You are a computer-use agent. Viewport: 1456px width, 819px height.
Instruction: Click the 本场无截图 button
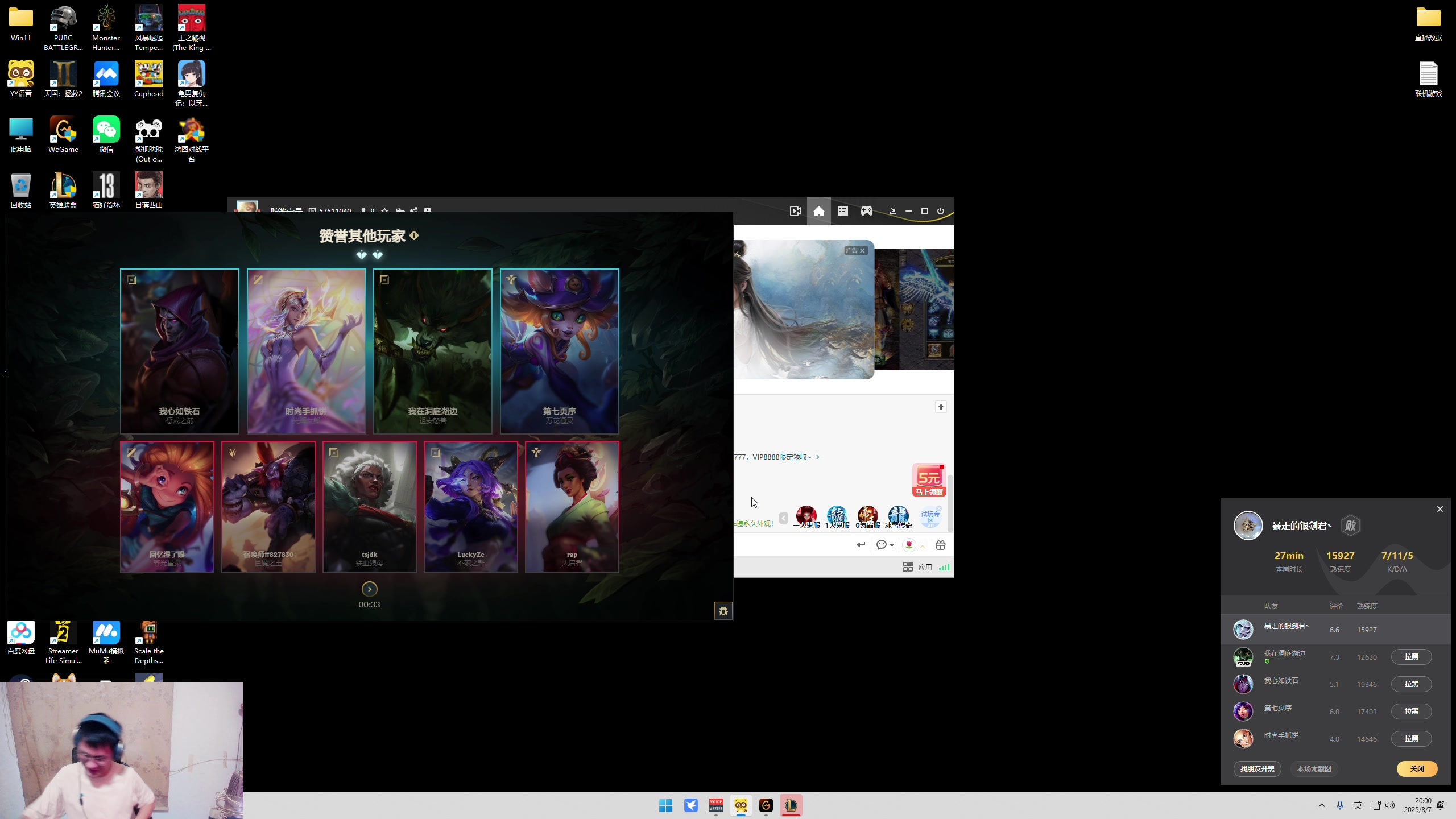pyautogui.click(x=1314, y=769)
